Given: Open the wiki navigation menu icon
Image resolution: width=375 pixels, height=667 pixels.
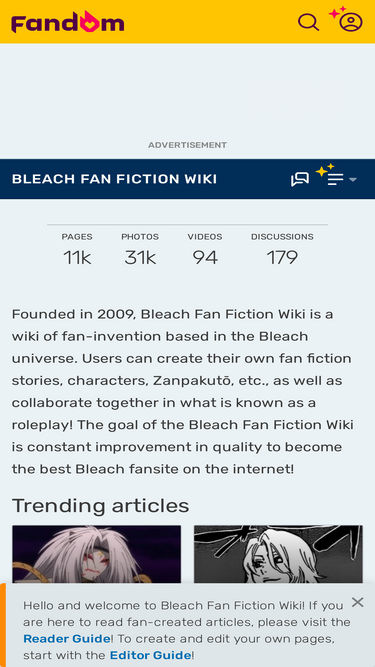Looking at the screenshot, I should tap(335, 179).
